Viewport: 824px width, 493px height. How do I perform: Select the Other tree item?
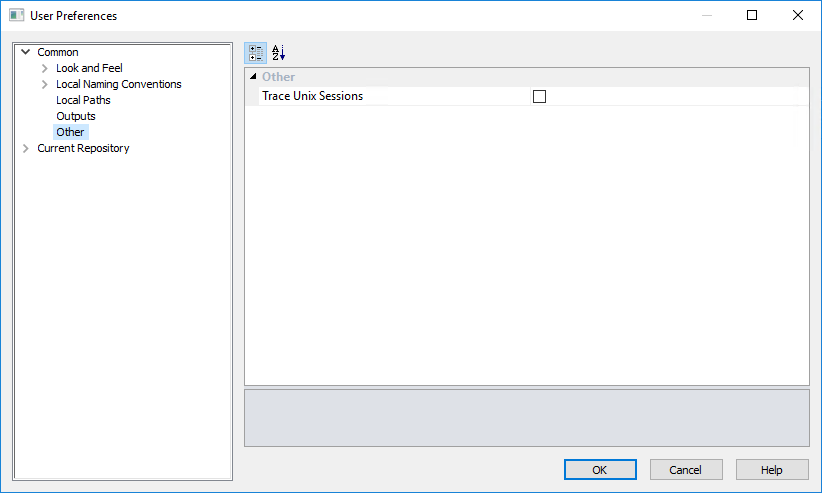(x=70, y=132)
